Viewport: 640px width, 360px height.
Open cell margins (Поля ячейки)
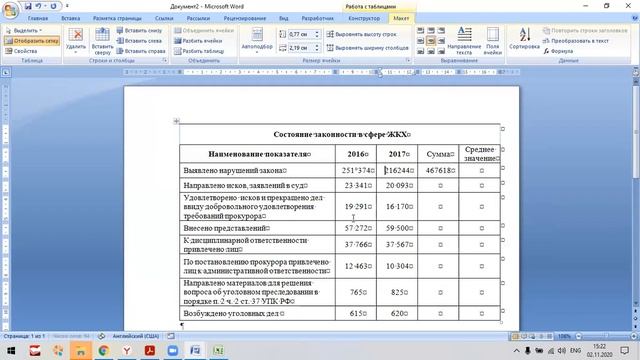click(x=493, y=41)
